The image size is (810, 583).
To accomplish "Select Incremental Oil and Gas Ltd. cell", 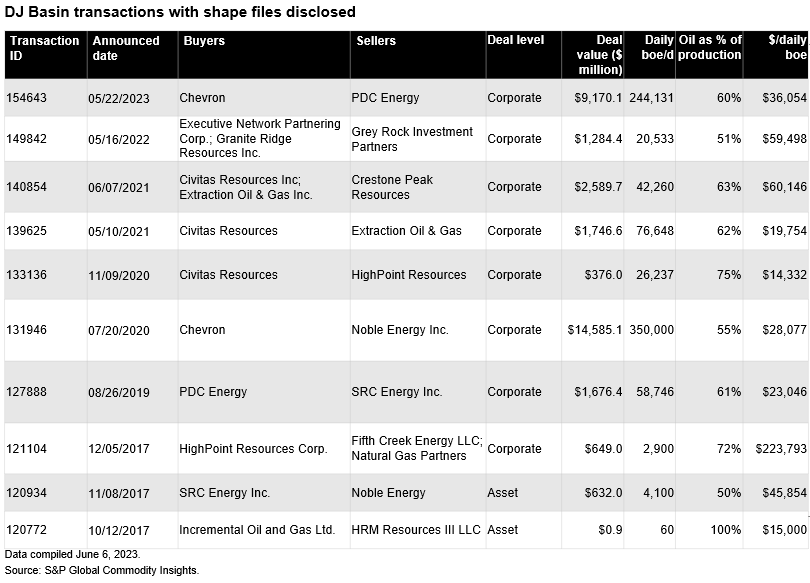I will point(257,529).
